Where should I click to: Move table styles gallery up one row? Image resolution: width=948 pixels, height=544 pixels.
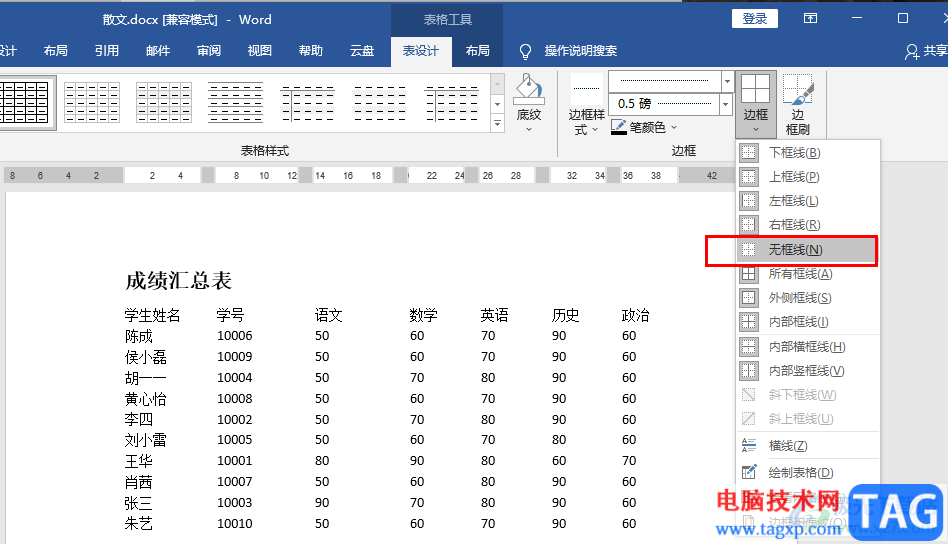pyautogui.click(x=497, y=84)
